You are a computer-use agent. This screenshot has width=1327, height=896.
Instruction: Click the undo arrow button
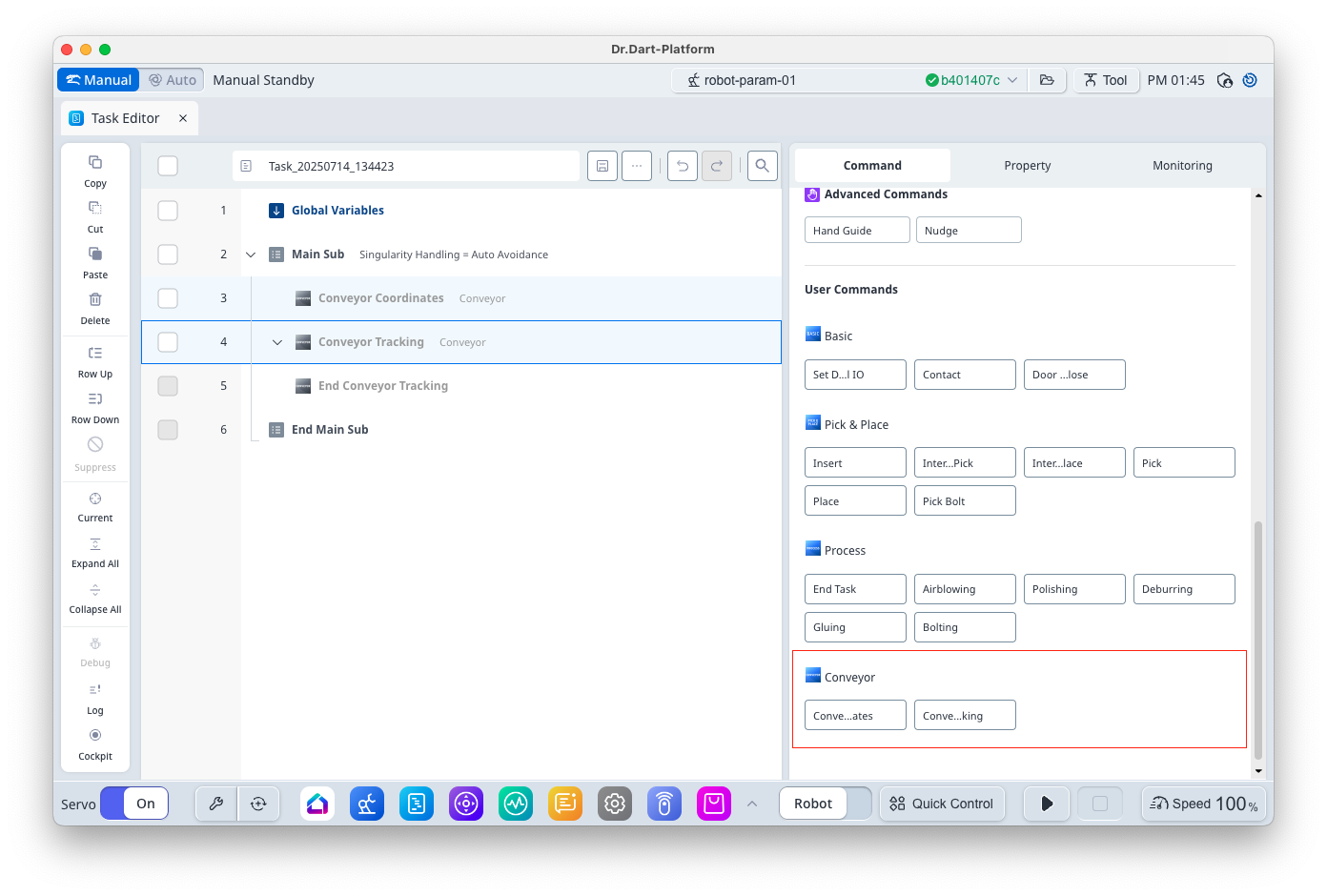pos(683,166)
